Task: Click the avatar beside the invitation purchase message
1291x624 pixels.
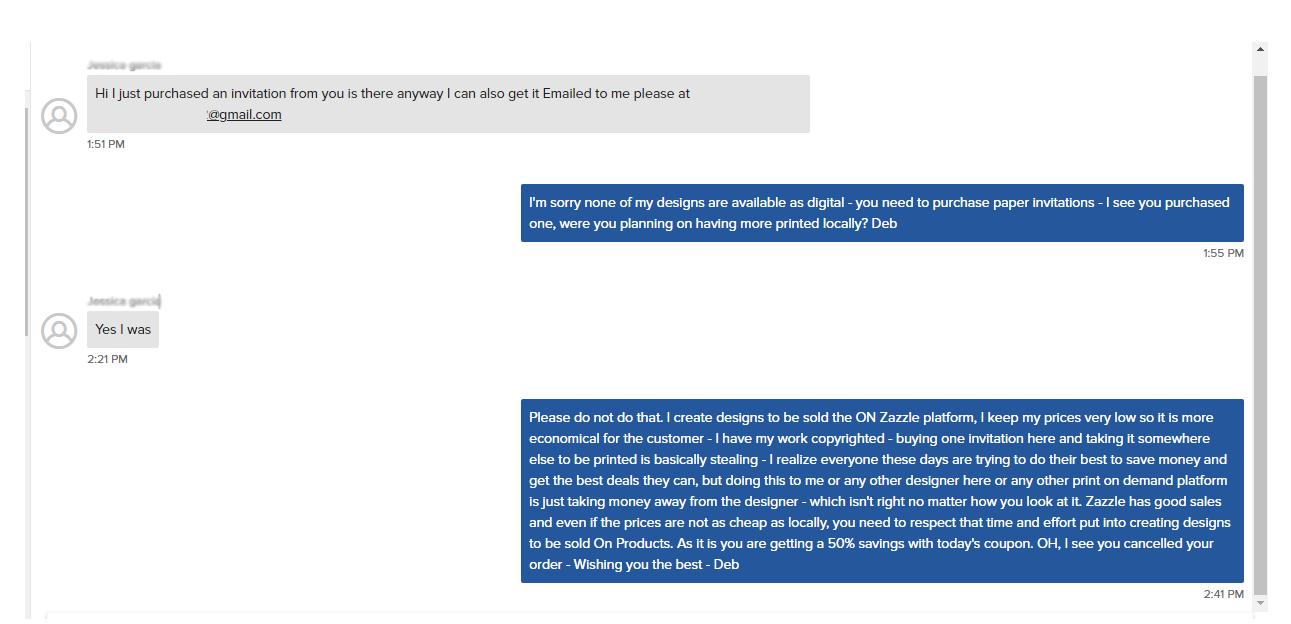Action: click(59, 115)
